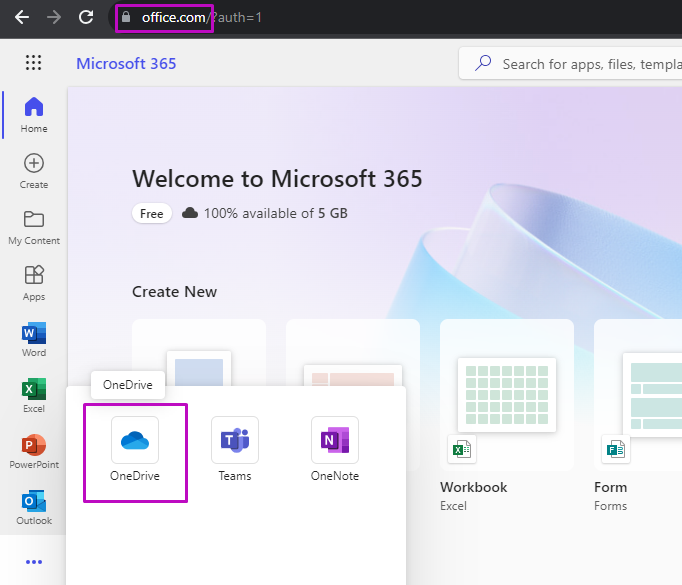682x585 pixels.
Task: Click the padlock site info icon
Action: click(126, 17)
